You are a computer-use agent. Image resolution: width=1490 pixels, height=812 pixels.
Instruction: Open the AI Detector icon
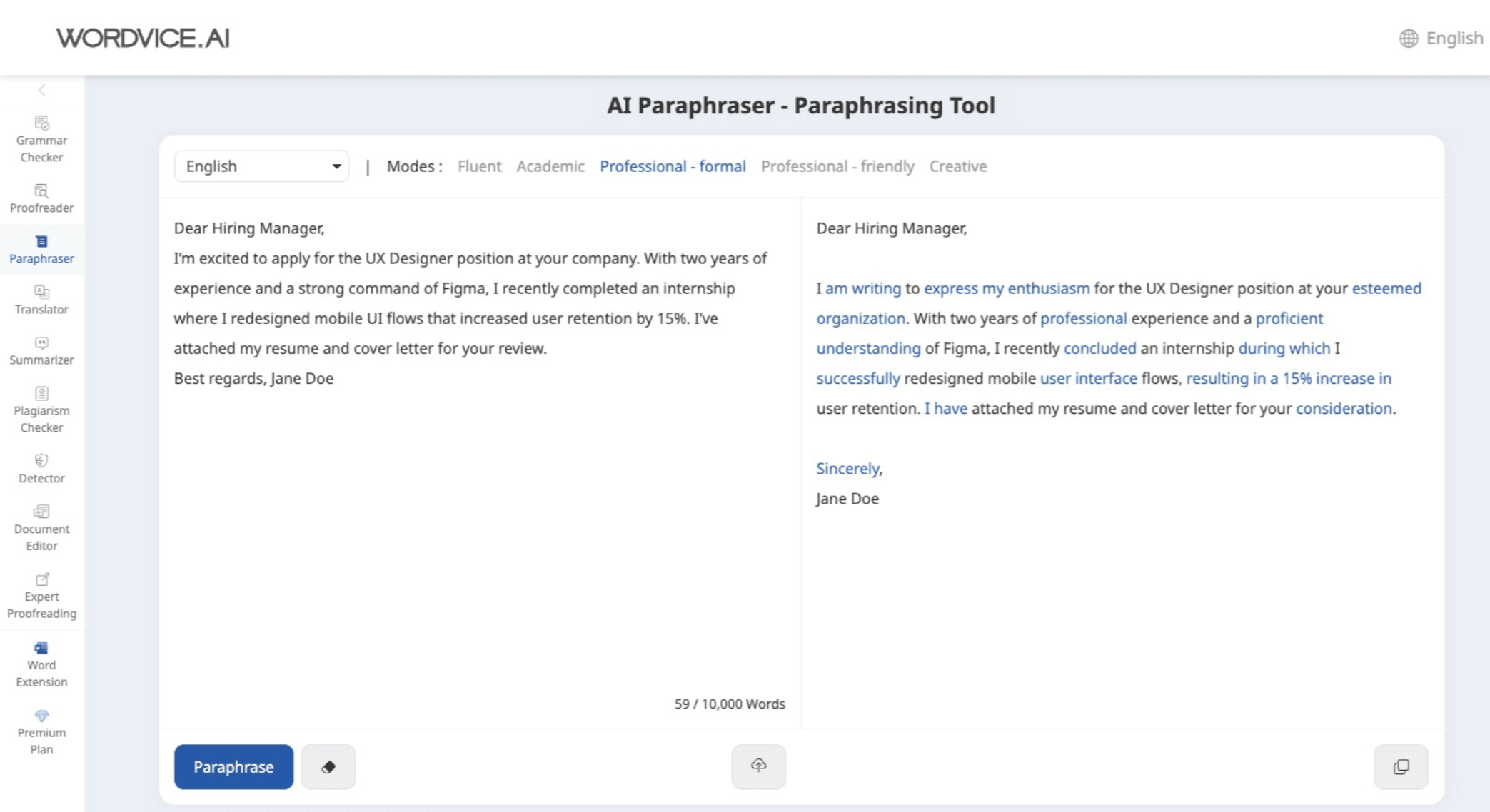coord(41,461)
